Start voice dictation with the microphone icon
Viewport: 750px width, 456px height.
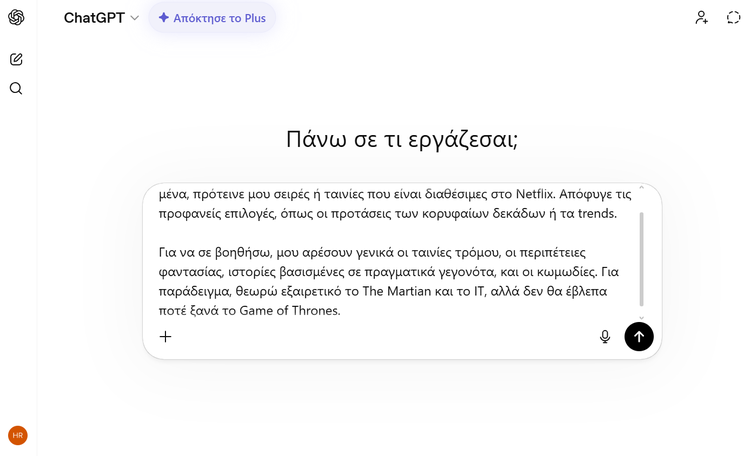(x=605, y=337)
